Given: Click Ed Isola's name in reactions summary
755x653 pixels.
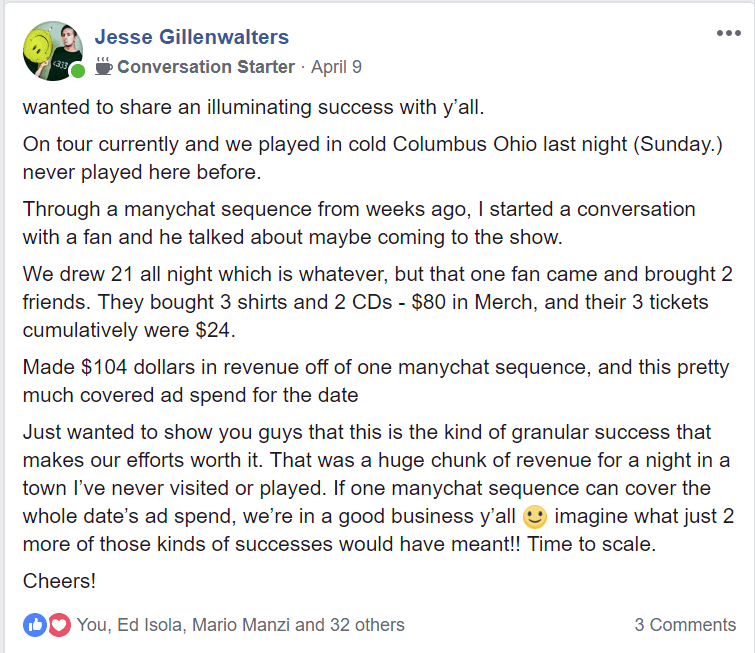Looking at the screenshot, I should click(149, 625).
